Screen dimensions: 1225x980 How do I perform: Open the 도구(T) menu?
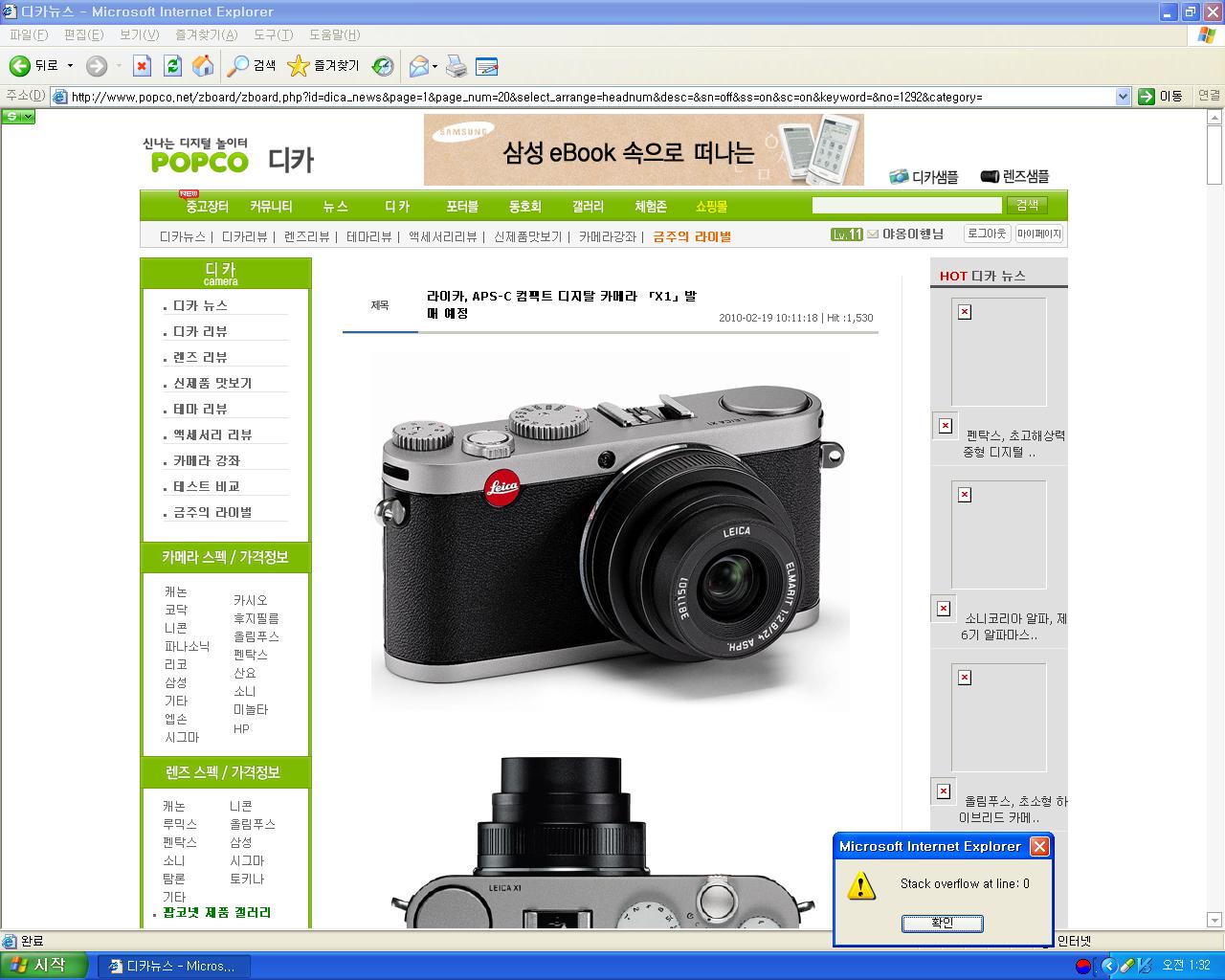(273, 34)
